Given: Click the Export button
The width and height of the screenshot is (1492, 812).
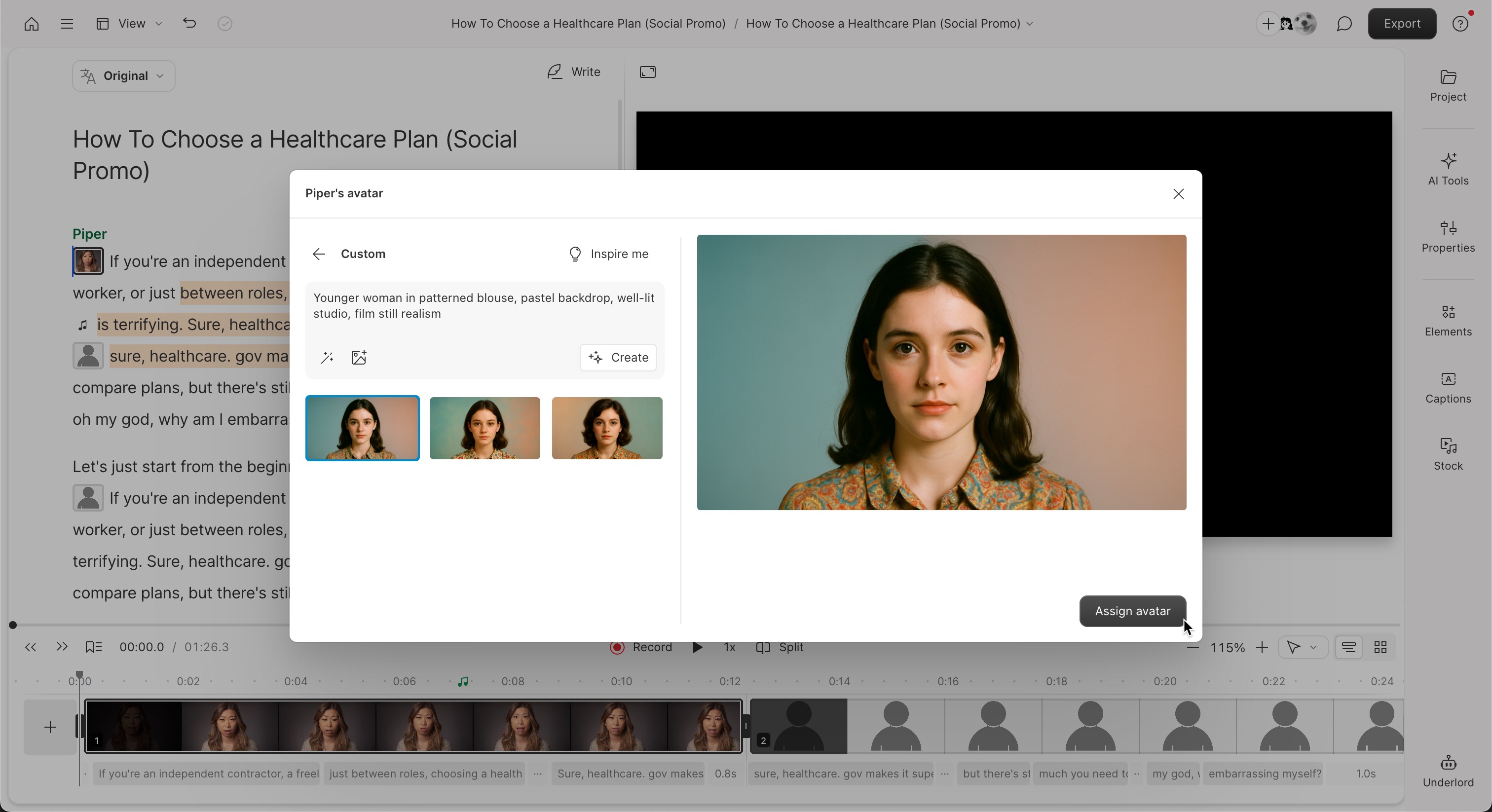Looking at the screenshot, I should point(1402,24).
